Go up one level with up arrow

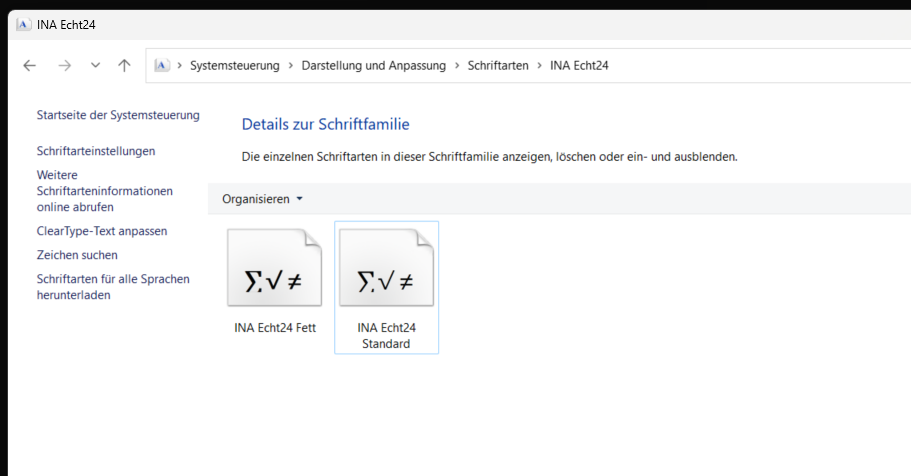pos(124,66)
